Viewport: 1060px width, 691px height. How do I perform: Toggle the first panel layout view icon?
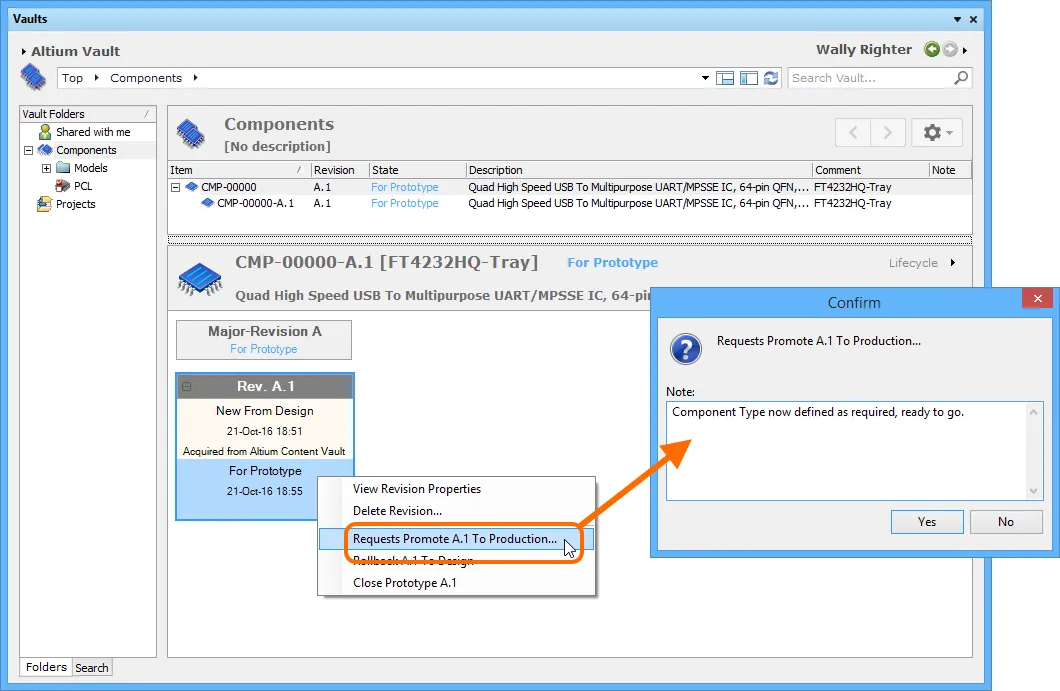point(725,78)
